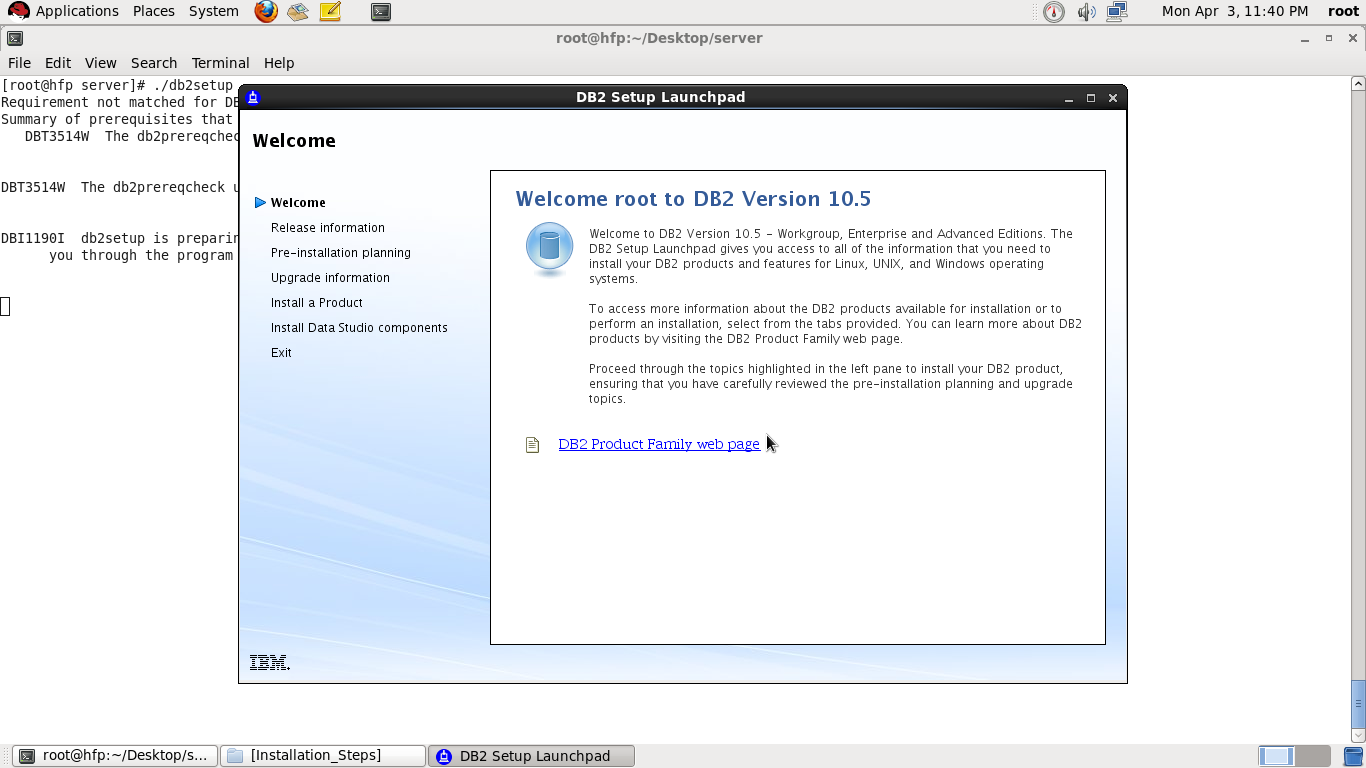Select Install a Product in the launchpad

click(316, 302)
